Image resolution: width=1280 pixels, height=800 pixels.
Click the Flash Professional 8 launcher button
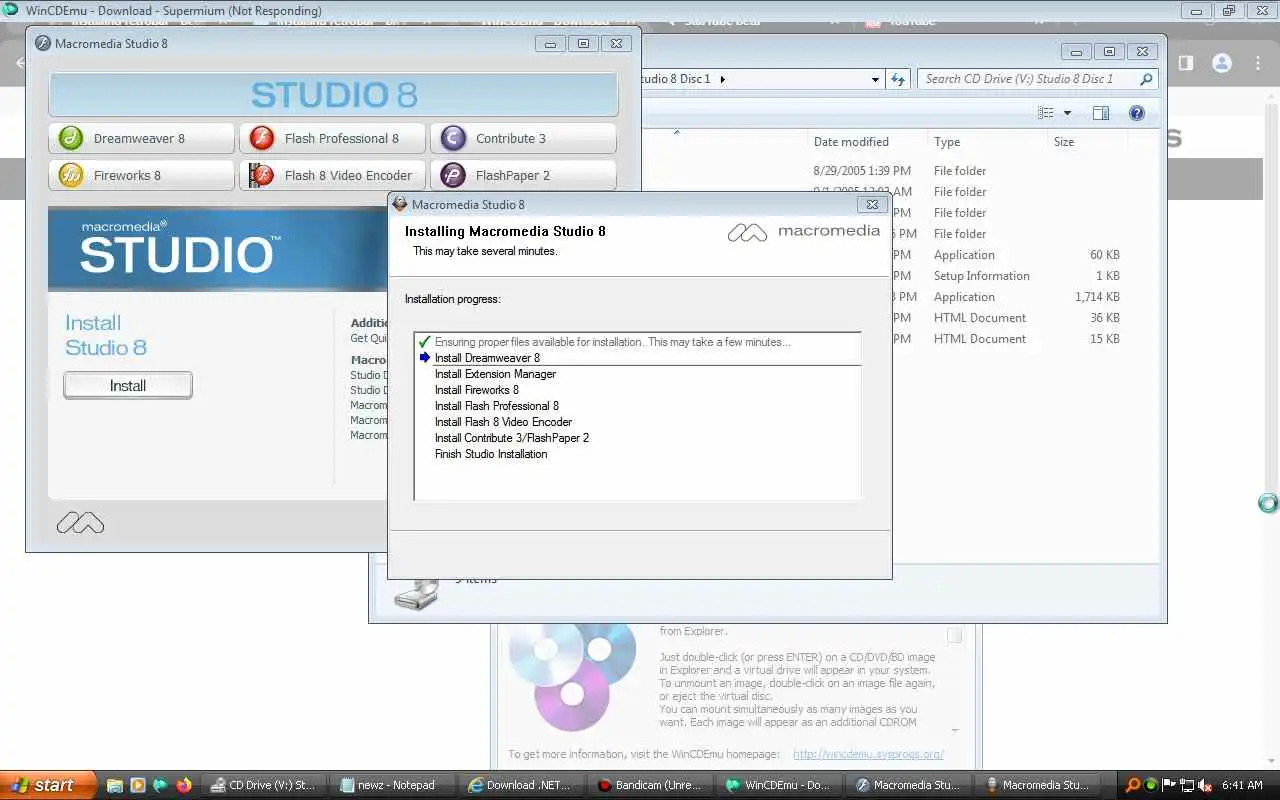[x=332, y=138]
